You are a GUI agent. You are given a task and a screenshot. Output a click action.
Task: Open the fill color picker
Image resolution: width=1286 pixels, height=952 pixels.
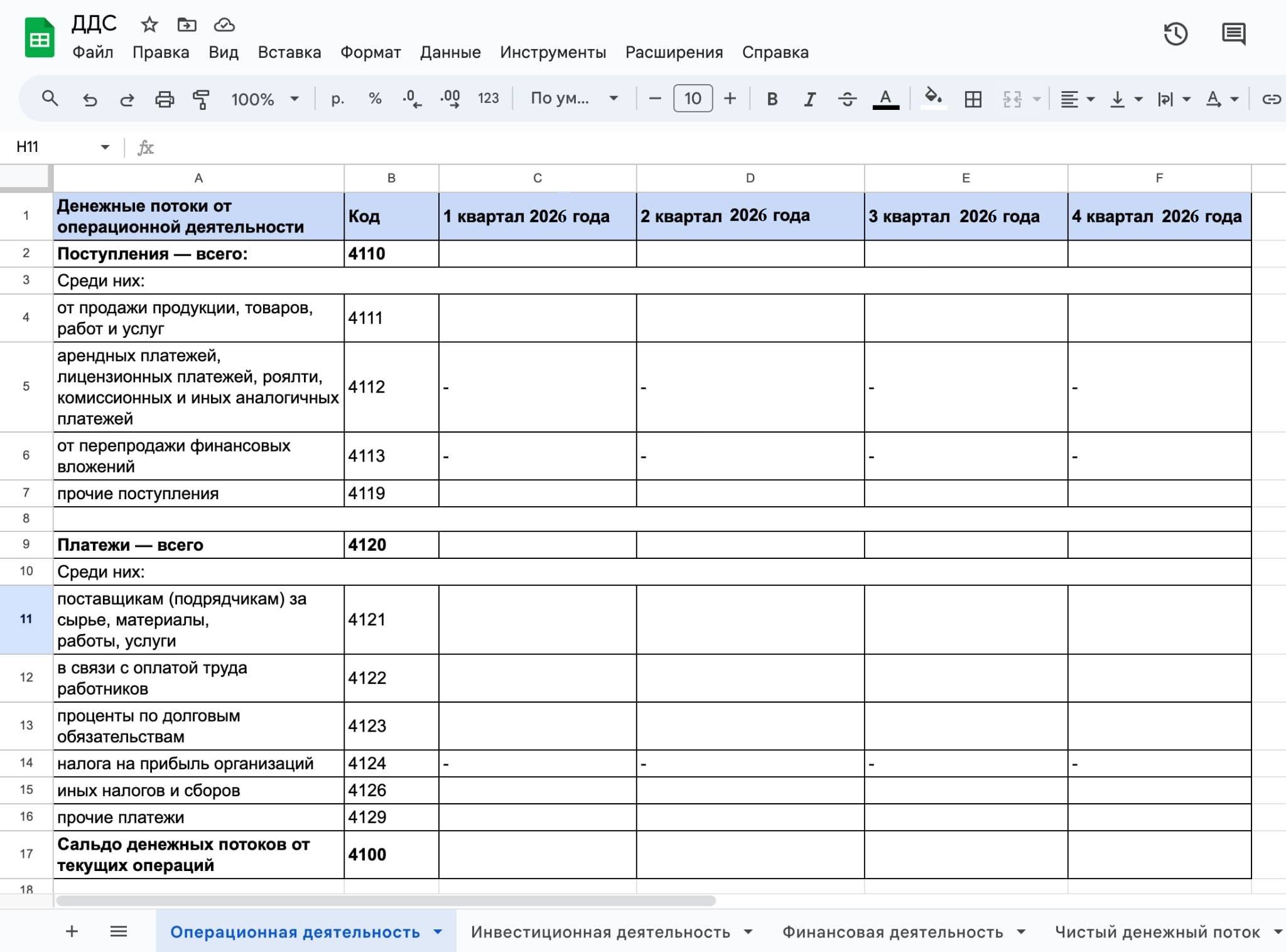coord(933,99)
